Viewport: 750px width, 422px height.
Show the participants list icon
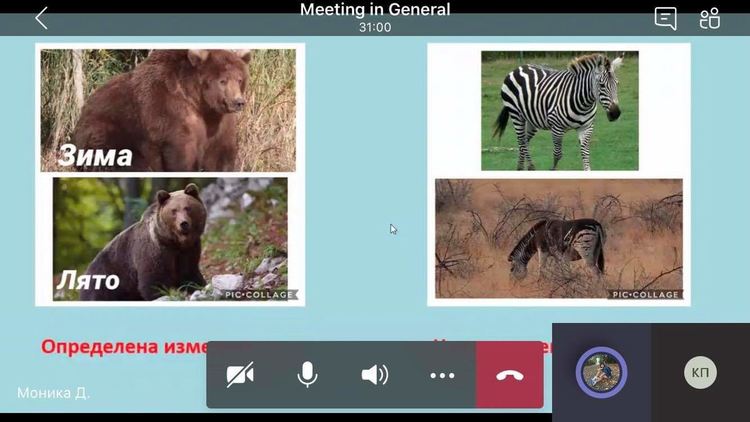(710, 18)
